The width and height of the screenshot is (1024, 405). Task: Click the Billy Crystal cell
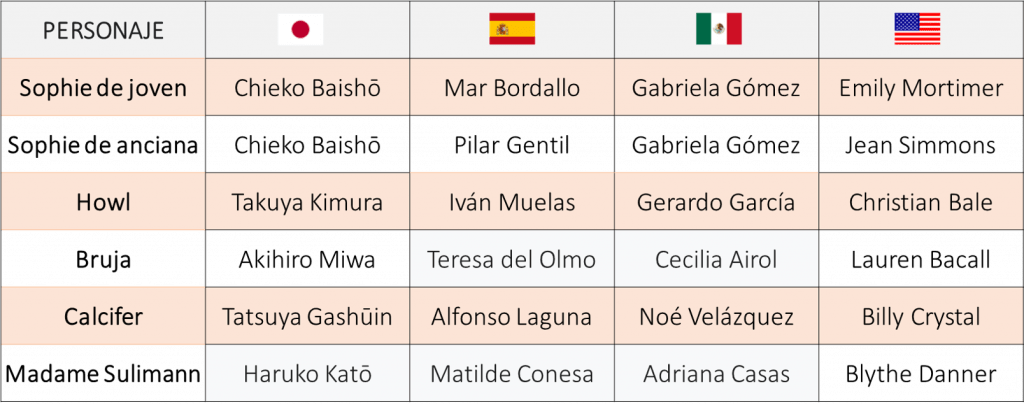tap(921, 316)
